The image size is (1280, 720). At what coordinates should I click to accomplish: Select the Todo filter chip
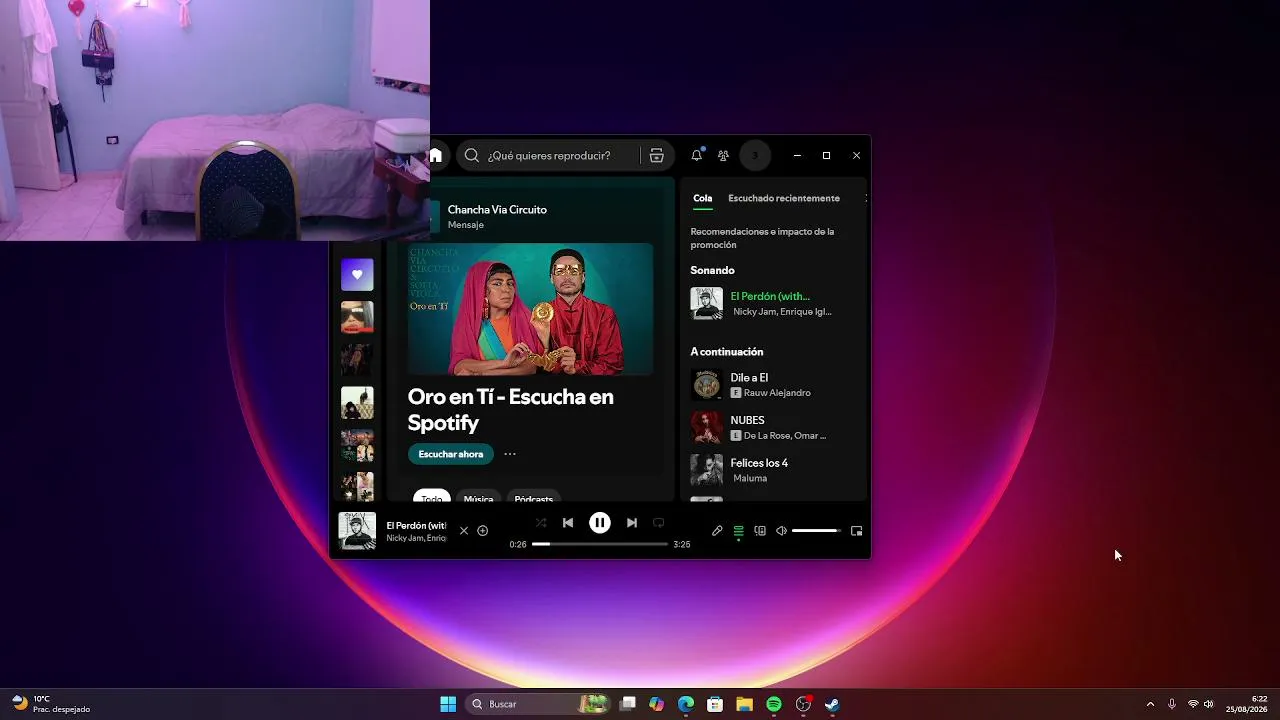[x=432, y=498]
